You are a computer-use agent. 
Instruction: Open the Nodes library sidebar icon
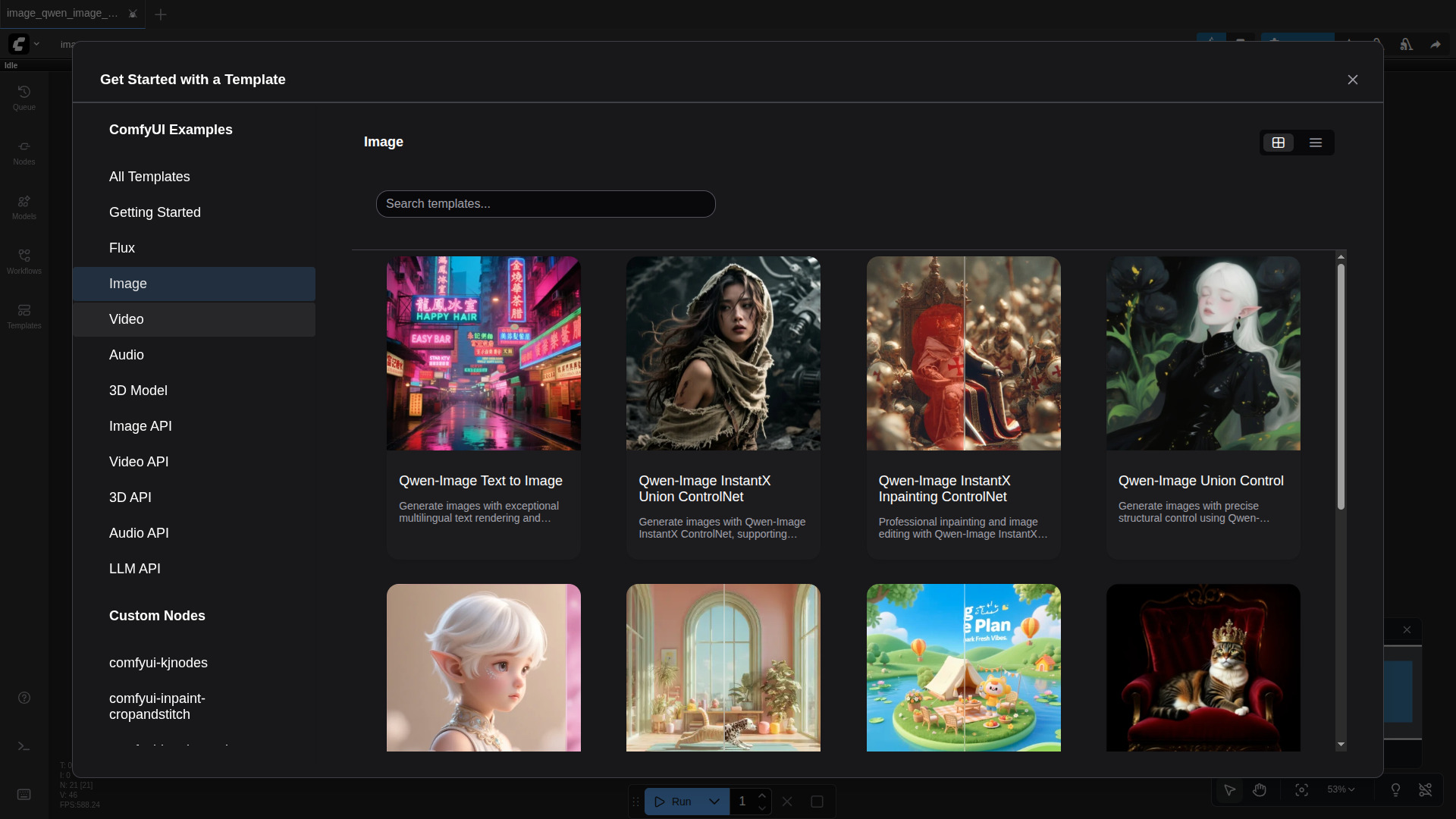pyautogui.click(x=24, y=152)
